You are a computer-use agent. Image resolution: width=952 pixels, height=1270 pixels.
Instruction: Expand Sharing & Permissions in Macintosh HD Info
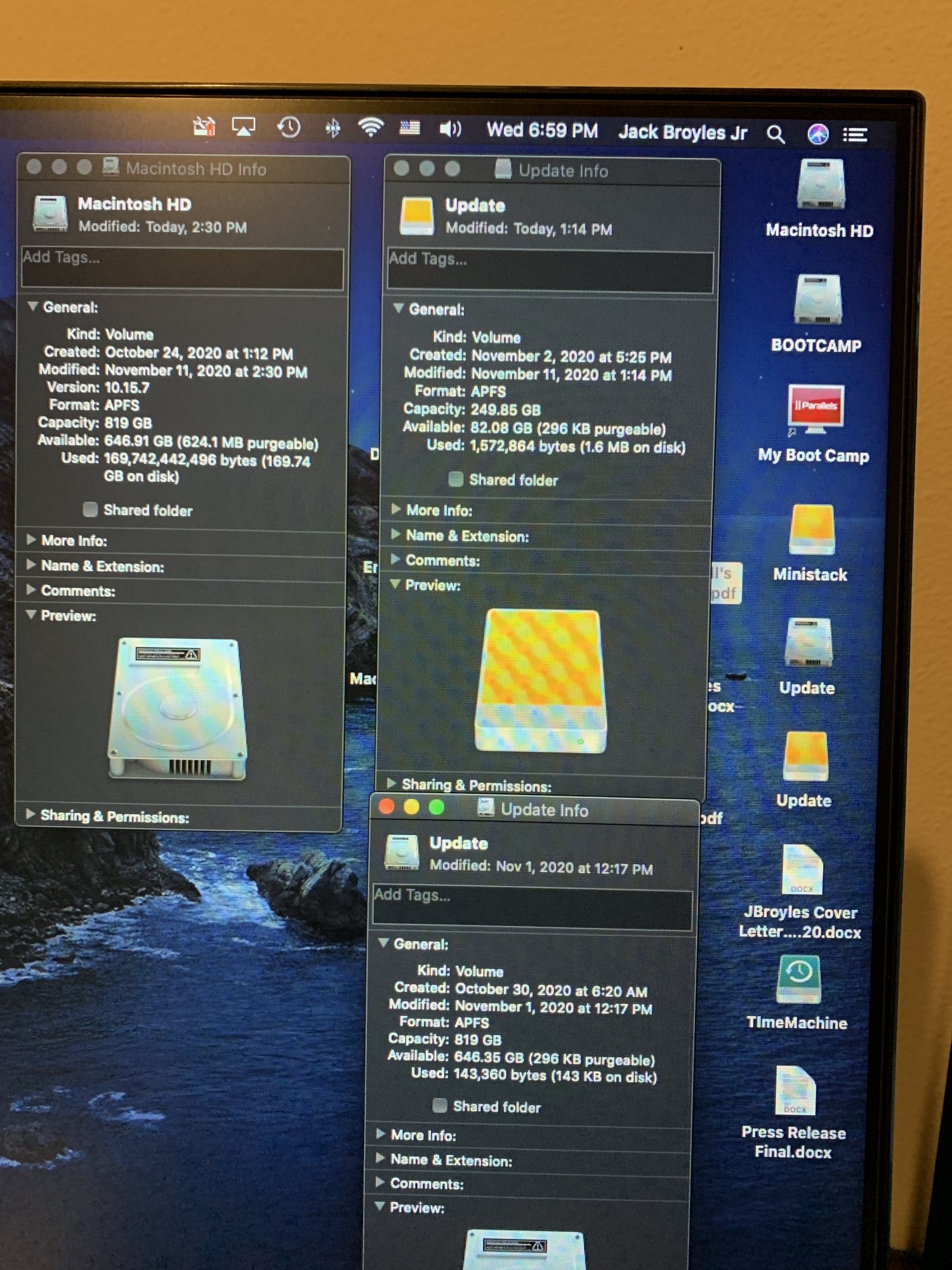pyautogui.click(x=30, y=814)
